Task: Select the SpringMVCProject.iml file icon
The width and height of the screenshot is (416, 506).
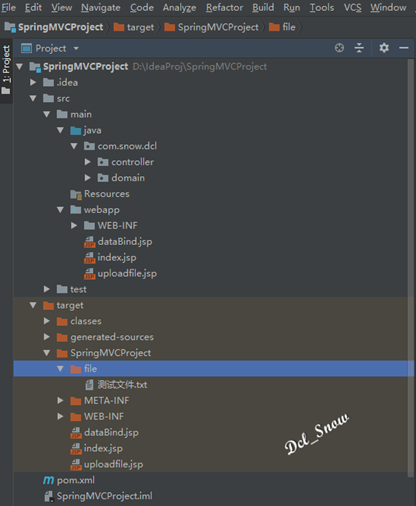Action: pyautogui.click(x=49, y=496)
